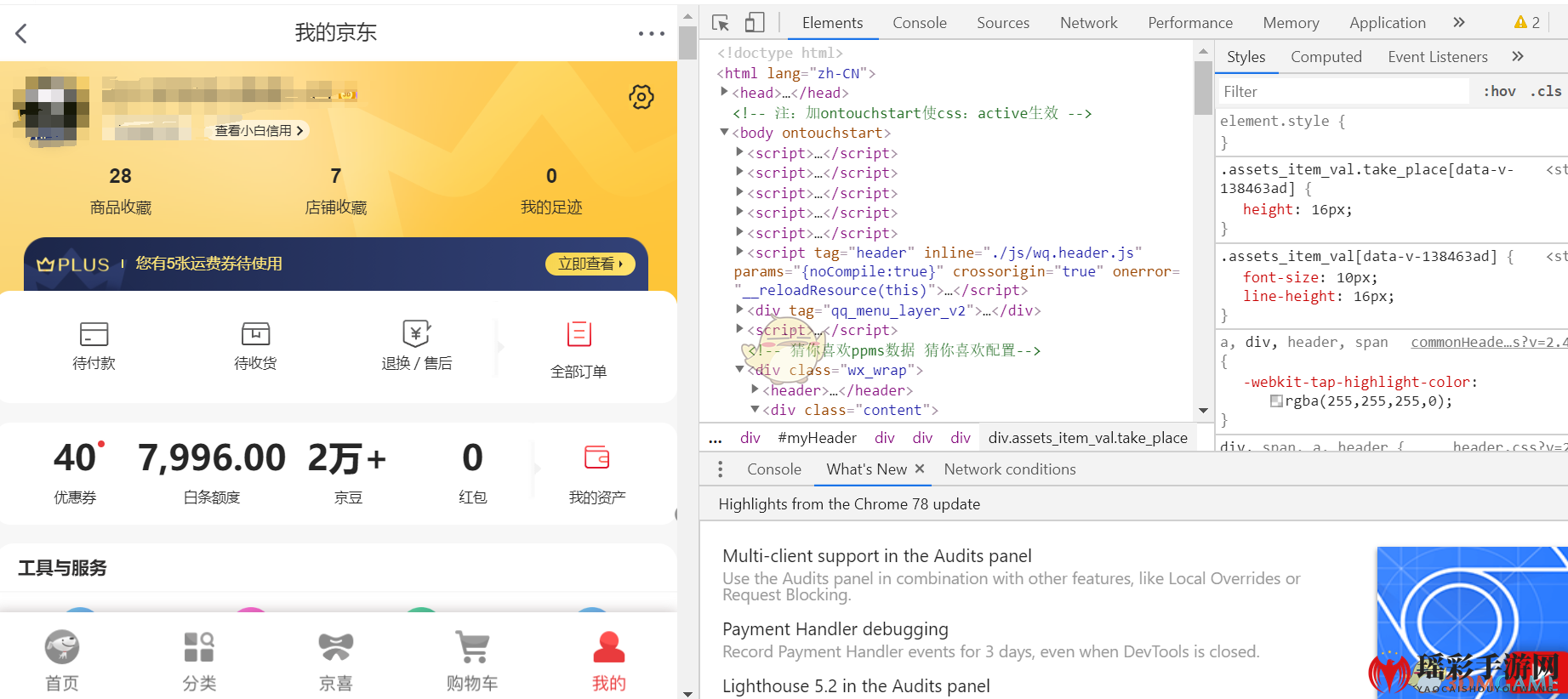Viewport: 1568px width, 699px height.
Task: Expand the header element node
Action: [755, 389]
